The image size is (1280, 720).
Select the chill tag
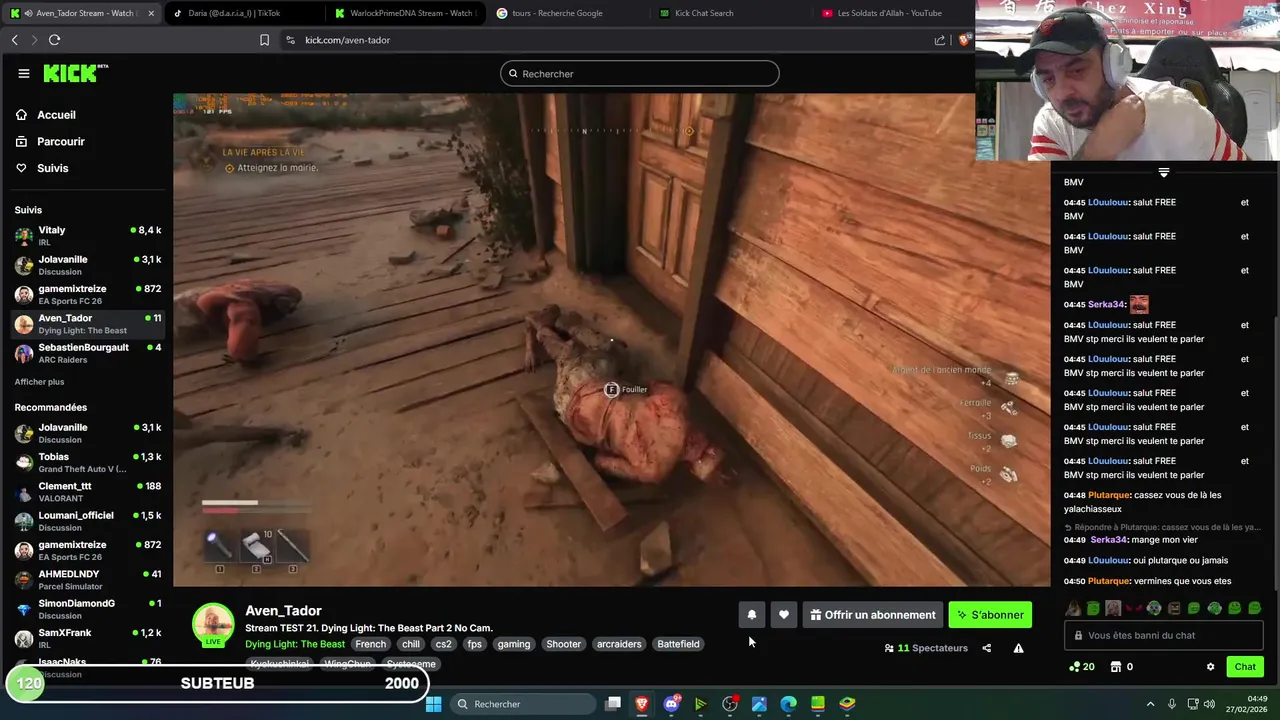(411, 644)
